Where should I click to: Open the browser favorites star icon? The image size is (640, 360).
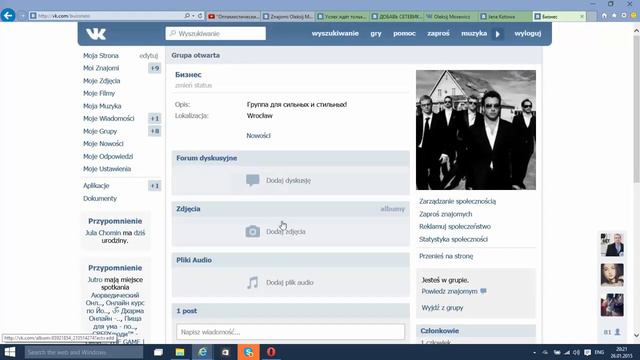coord(614,16)
